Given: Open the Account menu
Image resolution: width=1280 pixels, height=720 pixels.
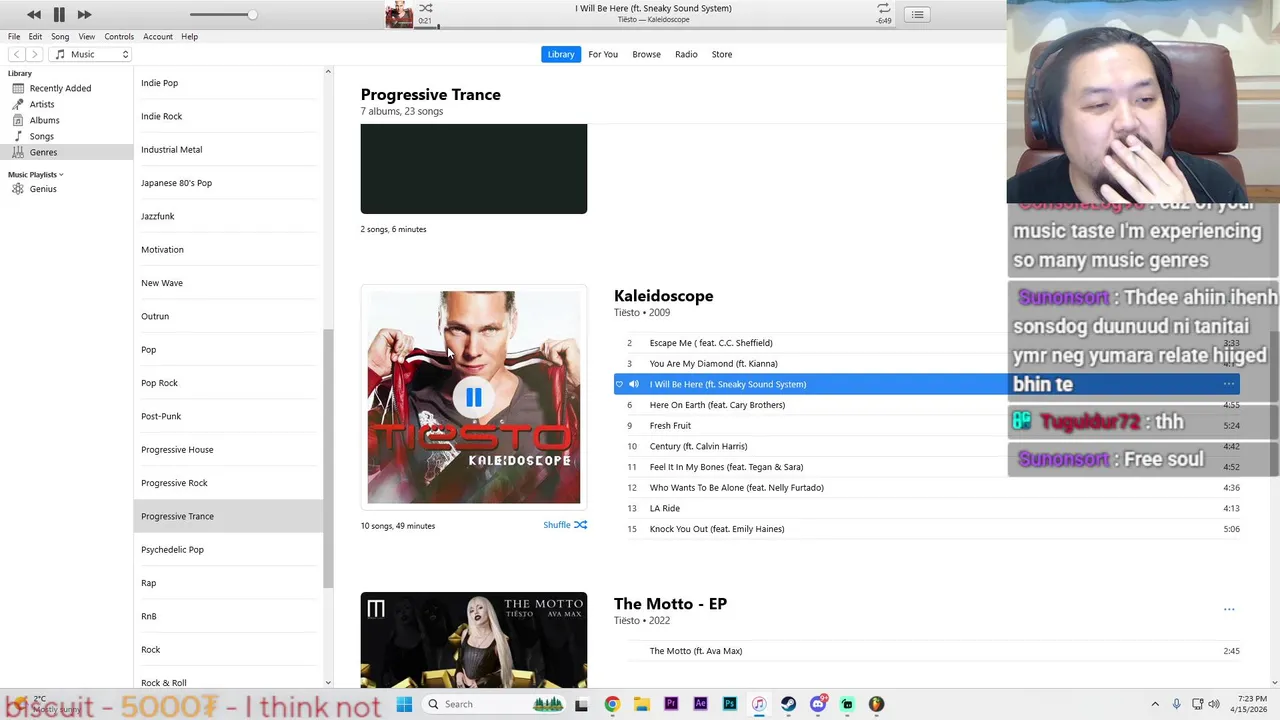Looking at the screenshot, I should (158, 36).
